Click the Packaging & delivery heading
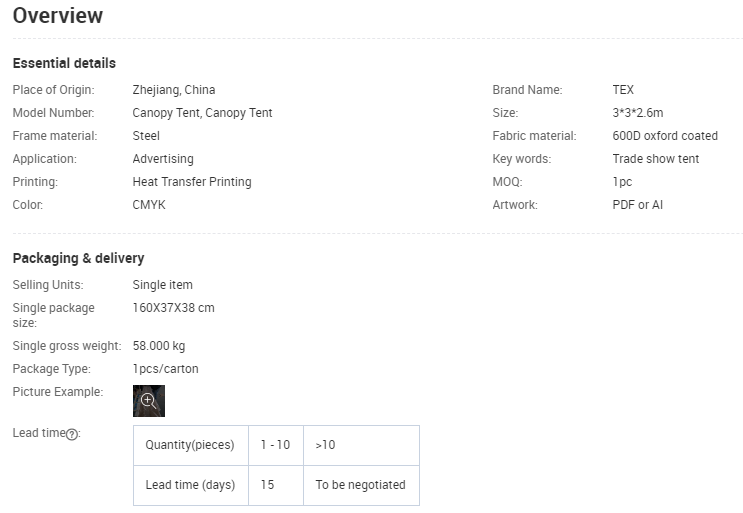 [78, 258]
